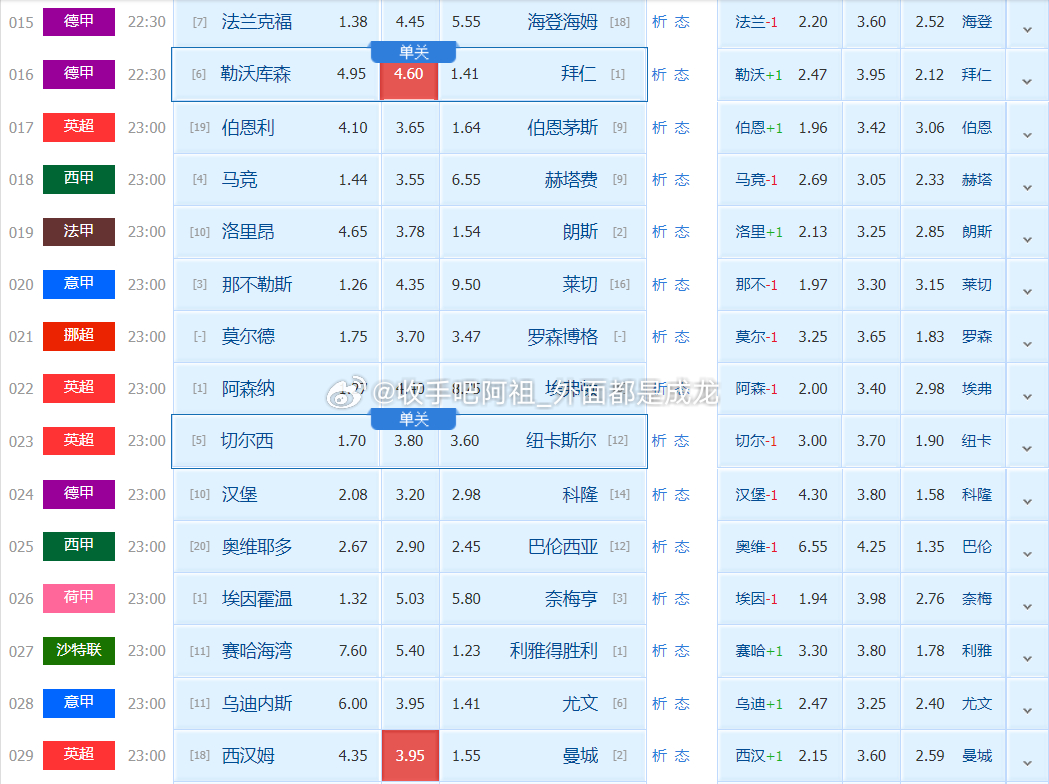Click the 意甲 league tag in row 028
This screenshot has height=784, width=1049.
(79, 703)
